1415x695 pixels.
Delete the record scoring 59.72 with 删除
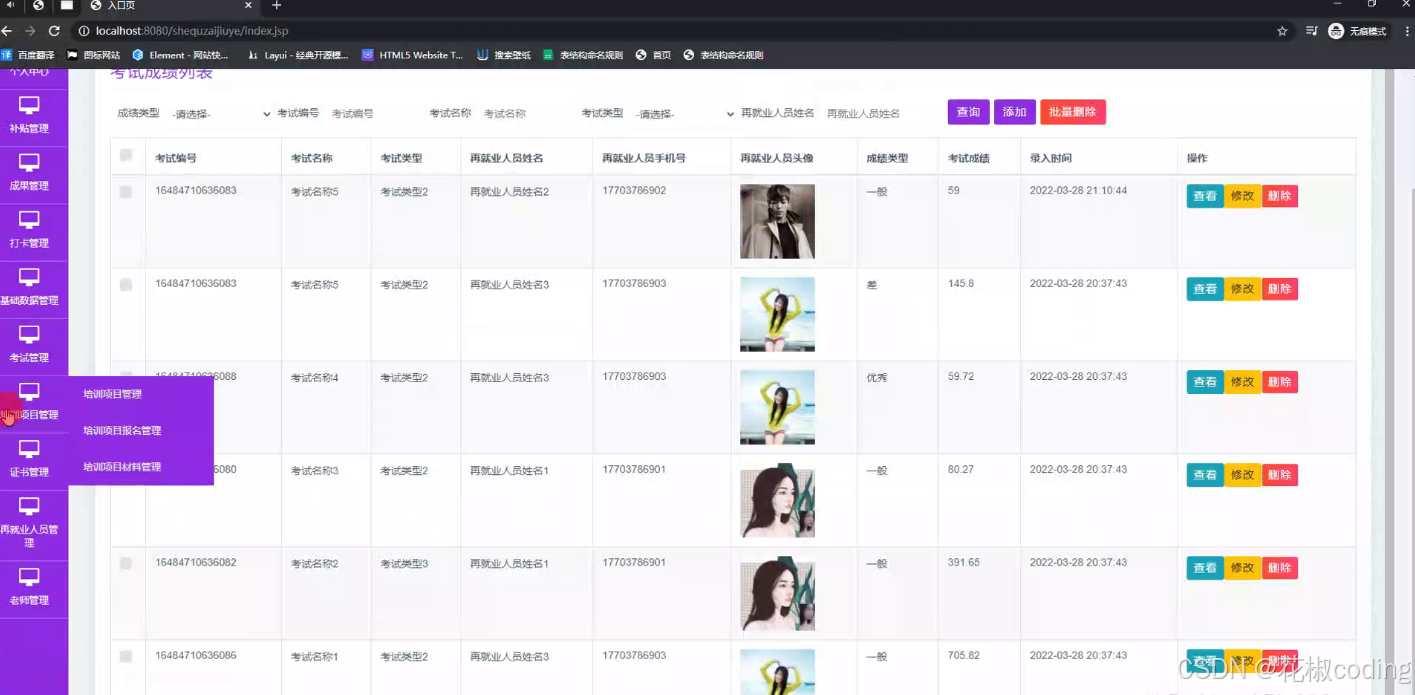click(x=1280, y=382)
